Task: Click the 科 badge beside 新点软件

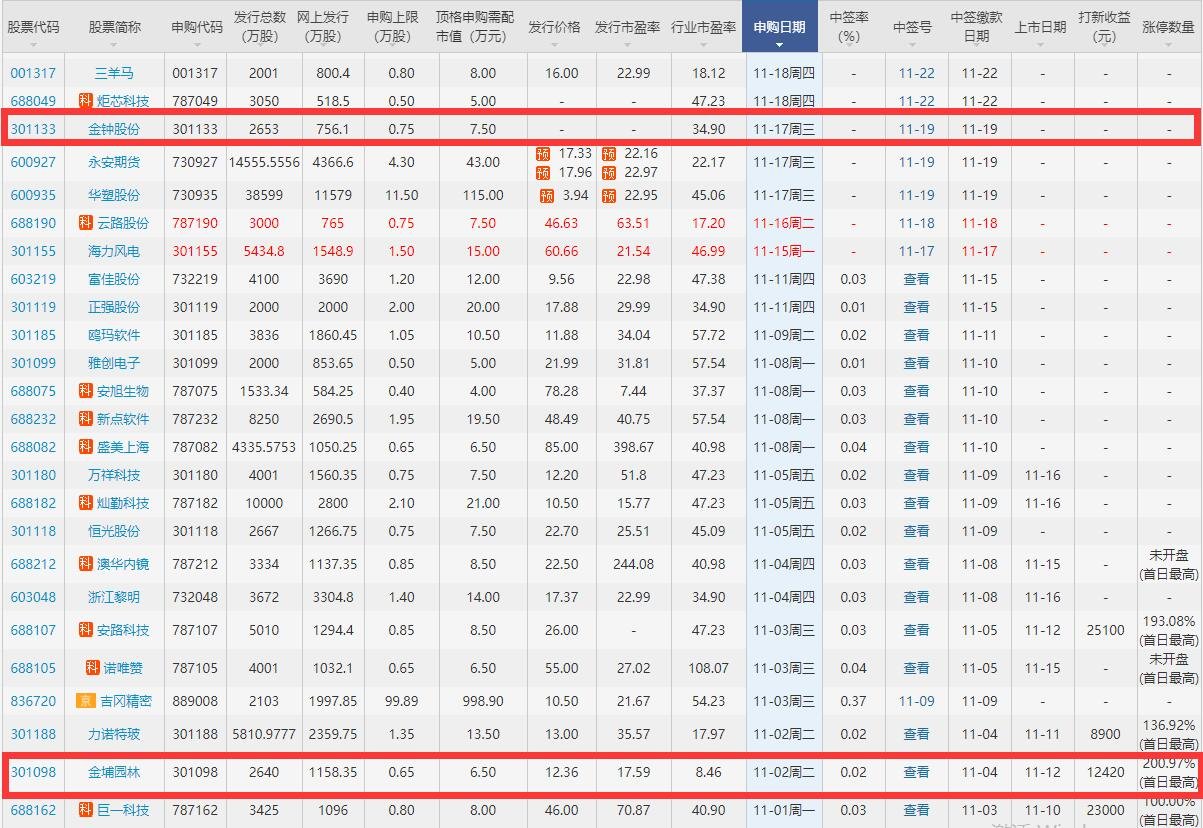Action: (x=85, y=419)
